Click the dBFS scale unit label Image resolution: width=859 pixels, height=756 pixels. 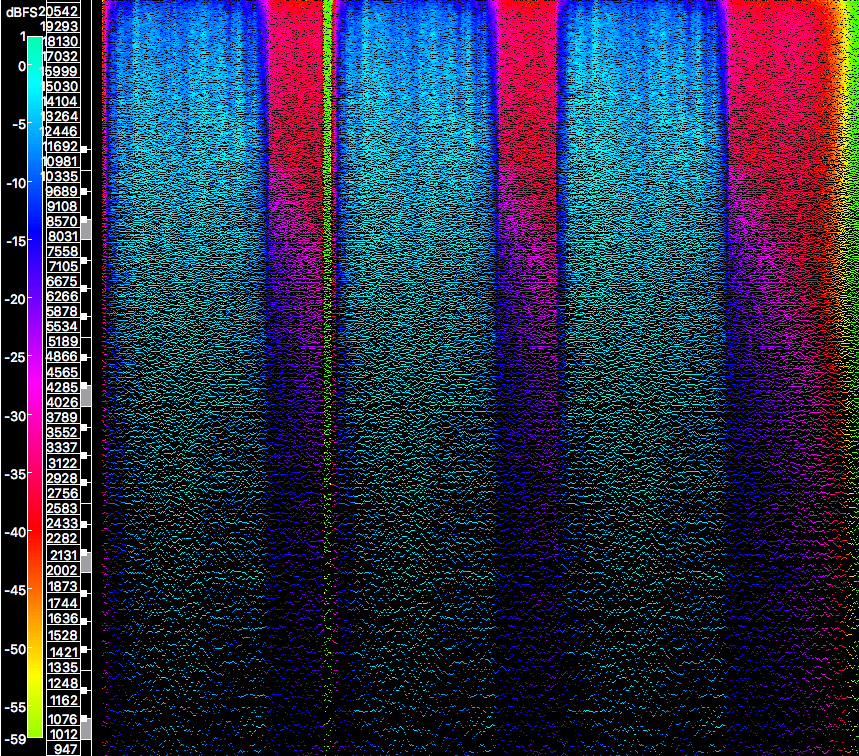pos(21,12)
